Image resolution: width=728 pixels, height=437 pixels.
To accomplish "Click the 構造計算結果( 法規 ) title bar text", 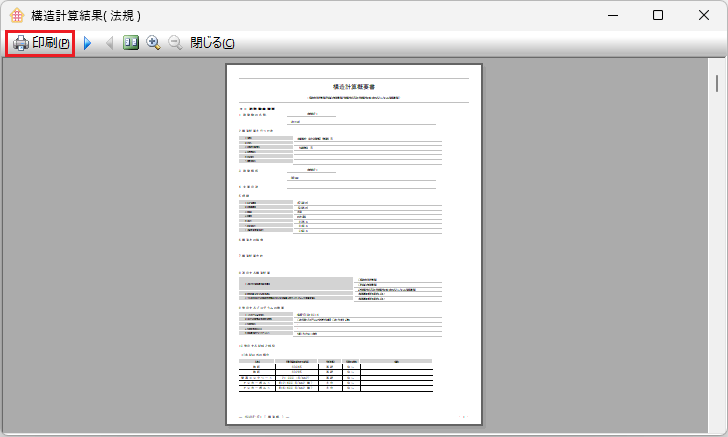I will tap(86, 15).
